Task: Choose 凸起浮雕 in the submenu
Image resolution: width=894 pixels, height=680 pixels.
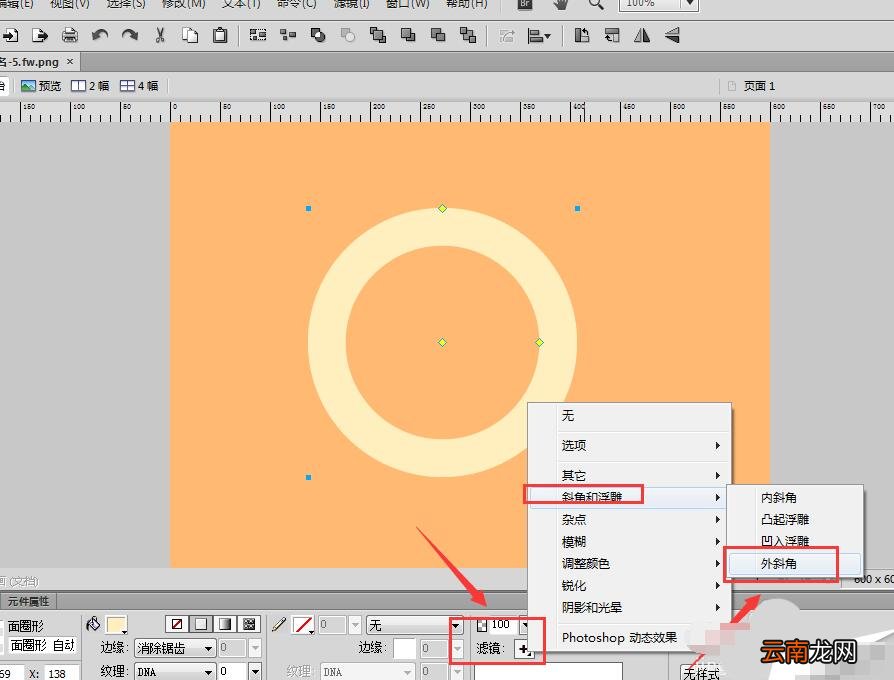Action: (795, 519)
